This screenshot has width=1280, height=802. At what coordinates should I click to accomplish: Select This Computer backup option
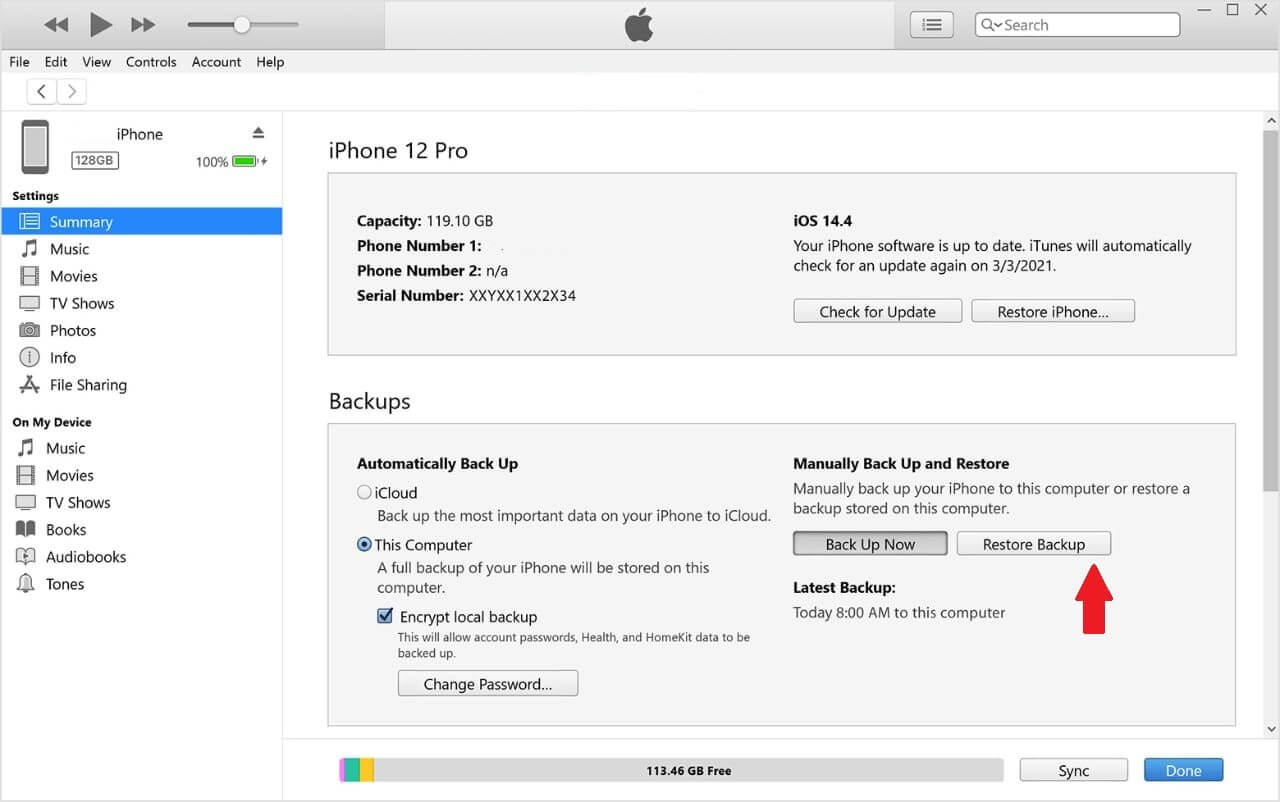coord(365,545)
